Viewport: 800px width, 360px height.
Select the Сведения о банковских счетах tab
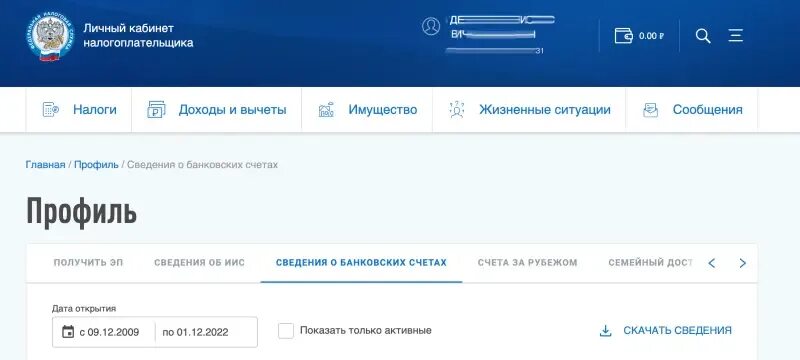pyautogui.click(x=361, y=263)
